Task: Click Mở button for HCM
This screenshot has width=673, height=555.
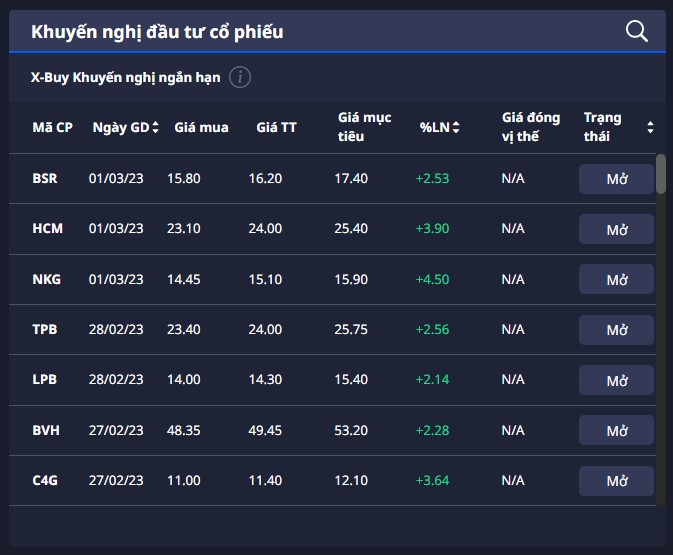Action: 616,229
